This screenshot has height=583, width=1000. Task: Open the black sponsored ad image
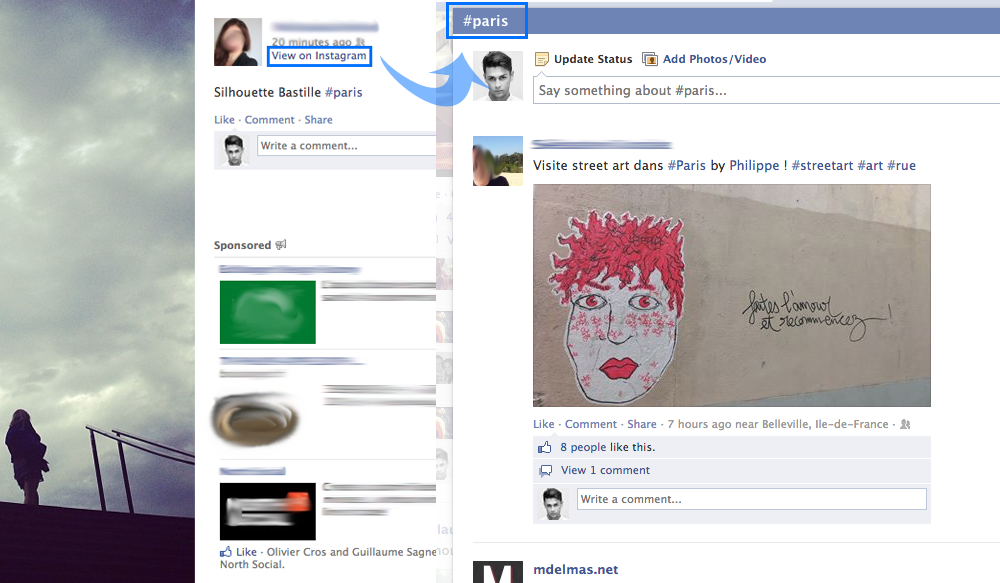(268, 512)
